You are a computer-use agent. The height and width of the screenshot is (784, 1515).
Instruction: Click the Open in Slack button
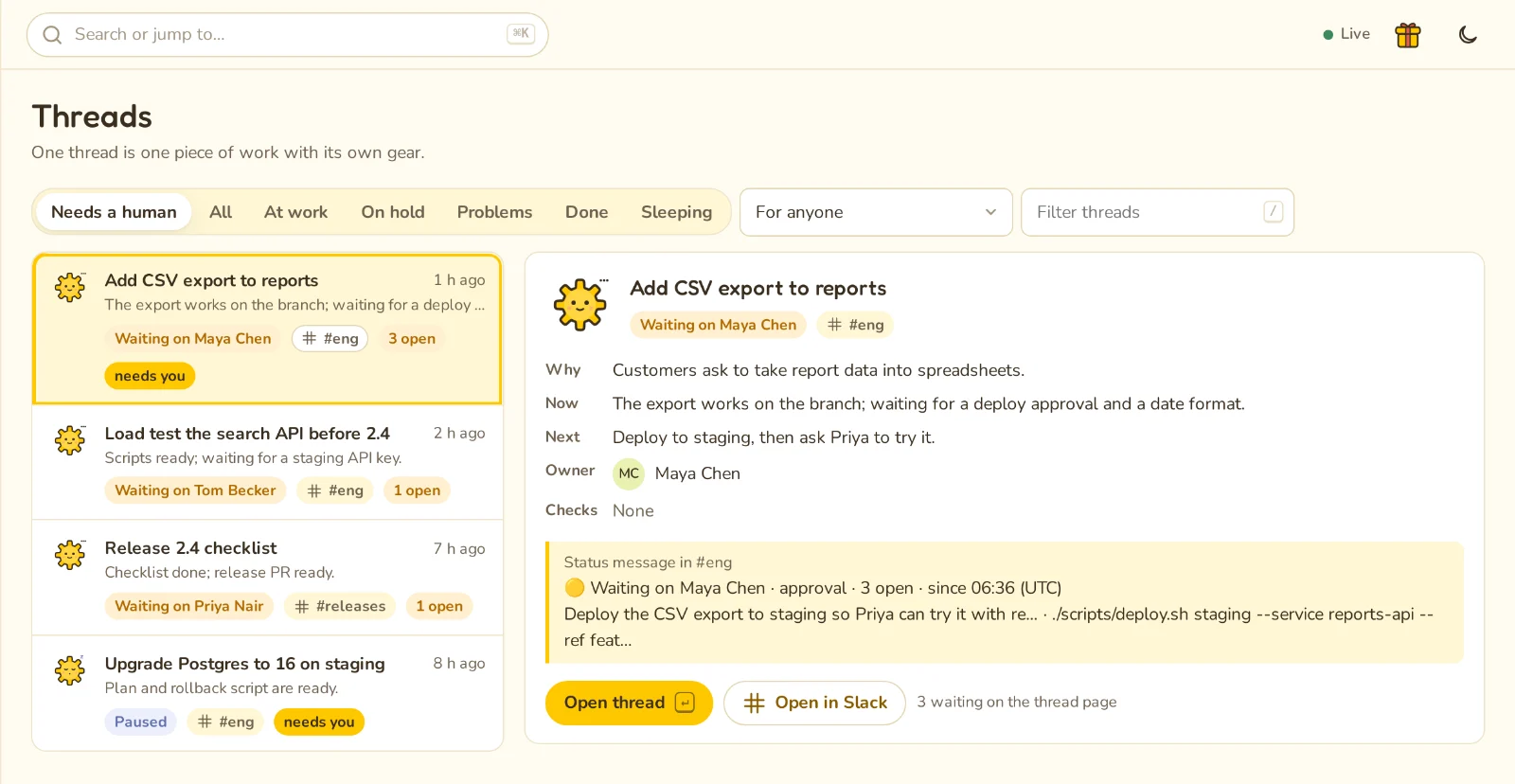point(814,703)
